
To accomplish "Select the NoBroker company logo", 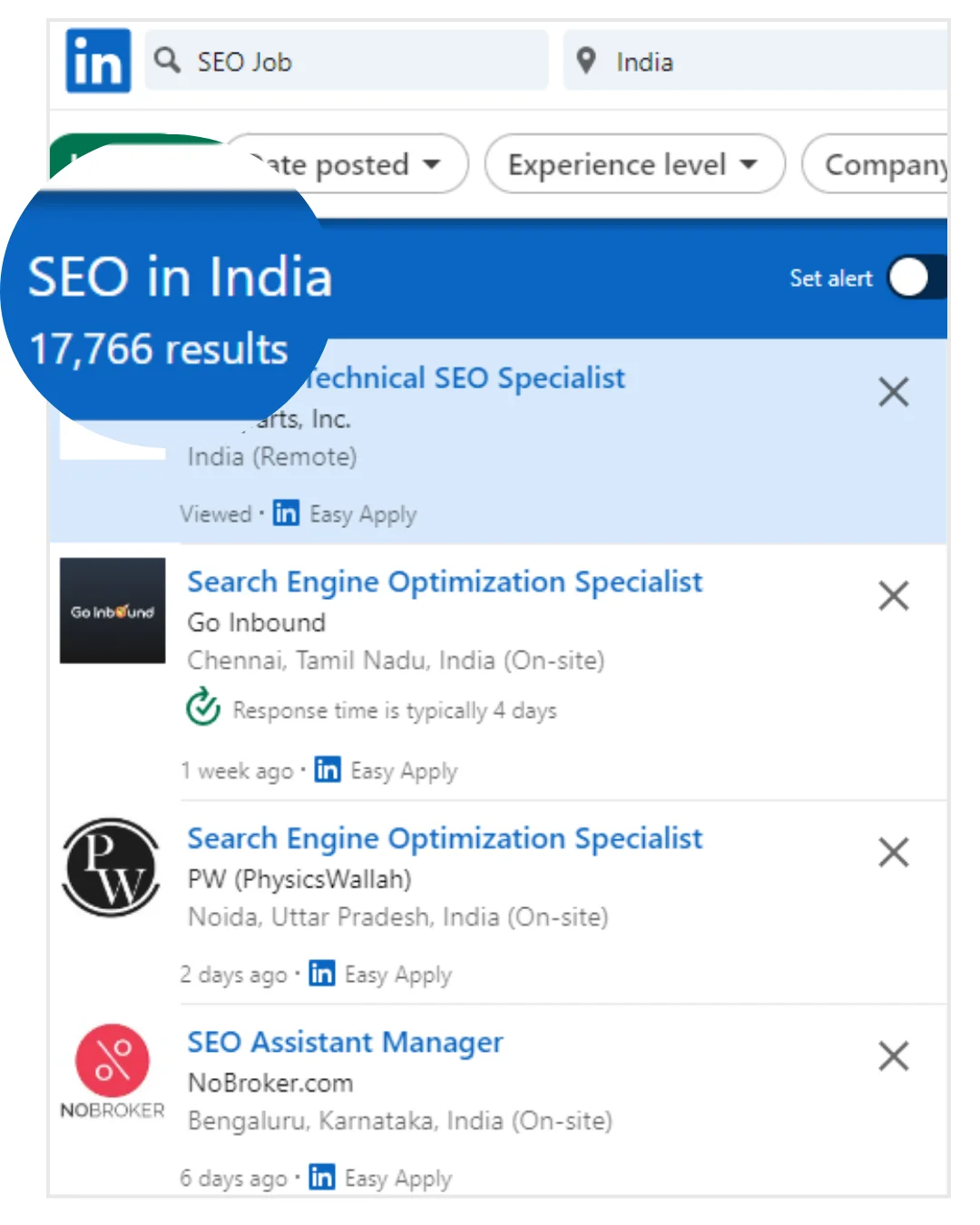I will click(x=113, y=1072).
